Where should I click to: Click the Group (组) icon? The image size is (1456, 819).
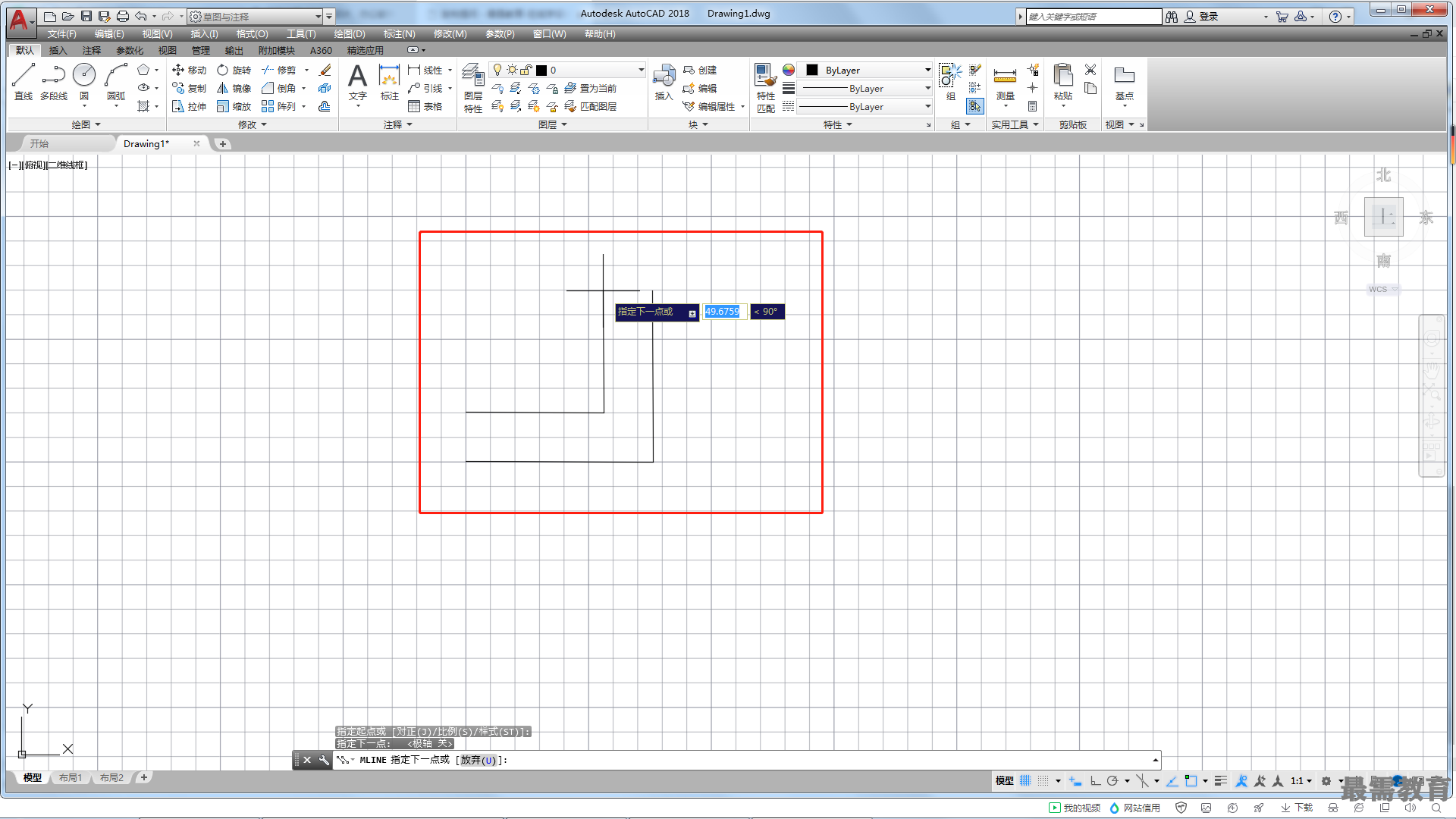[950, 82]
